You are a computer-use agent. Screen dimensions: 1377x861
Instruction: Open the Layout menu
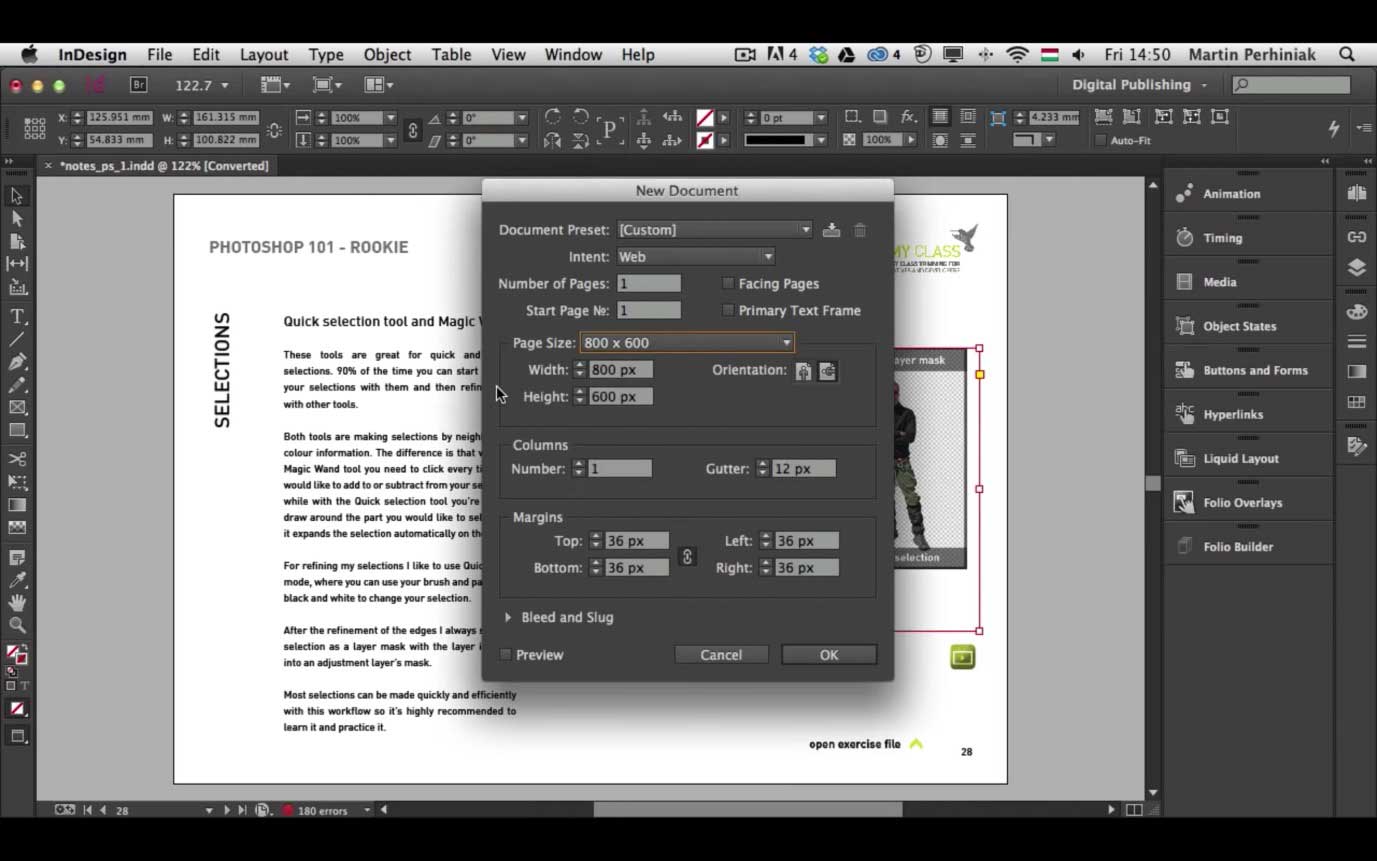point(263,55)
